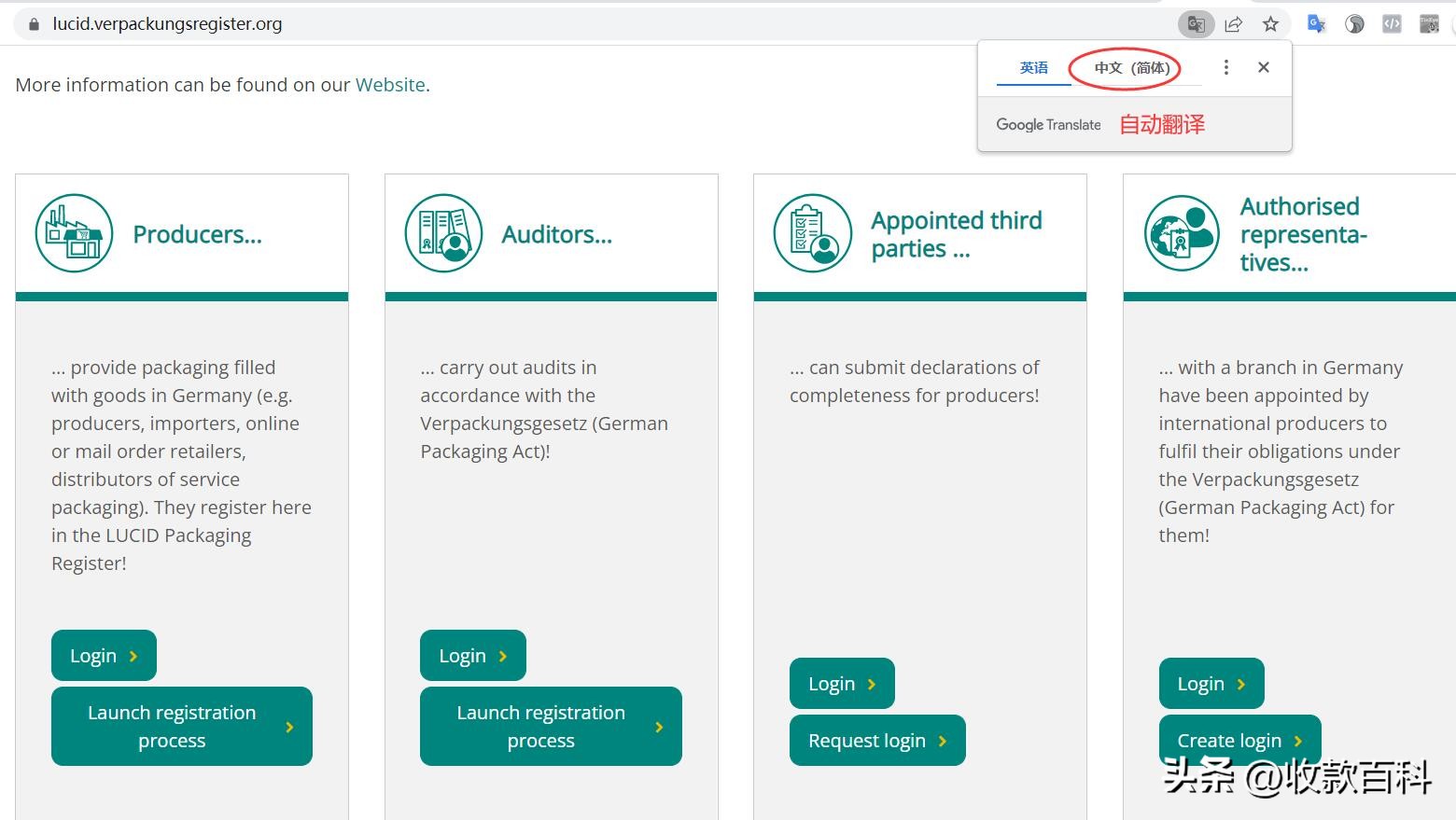Open the Google Translate extension icon
1456x820 pixels.
pos(1316,24)
